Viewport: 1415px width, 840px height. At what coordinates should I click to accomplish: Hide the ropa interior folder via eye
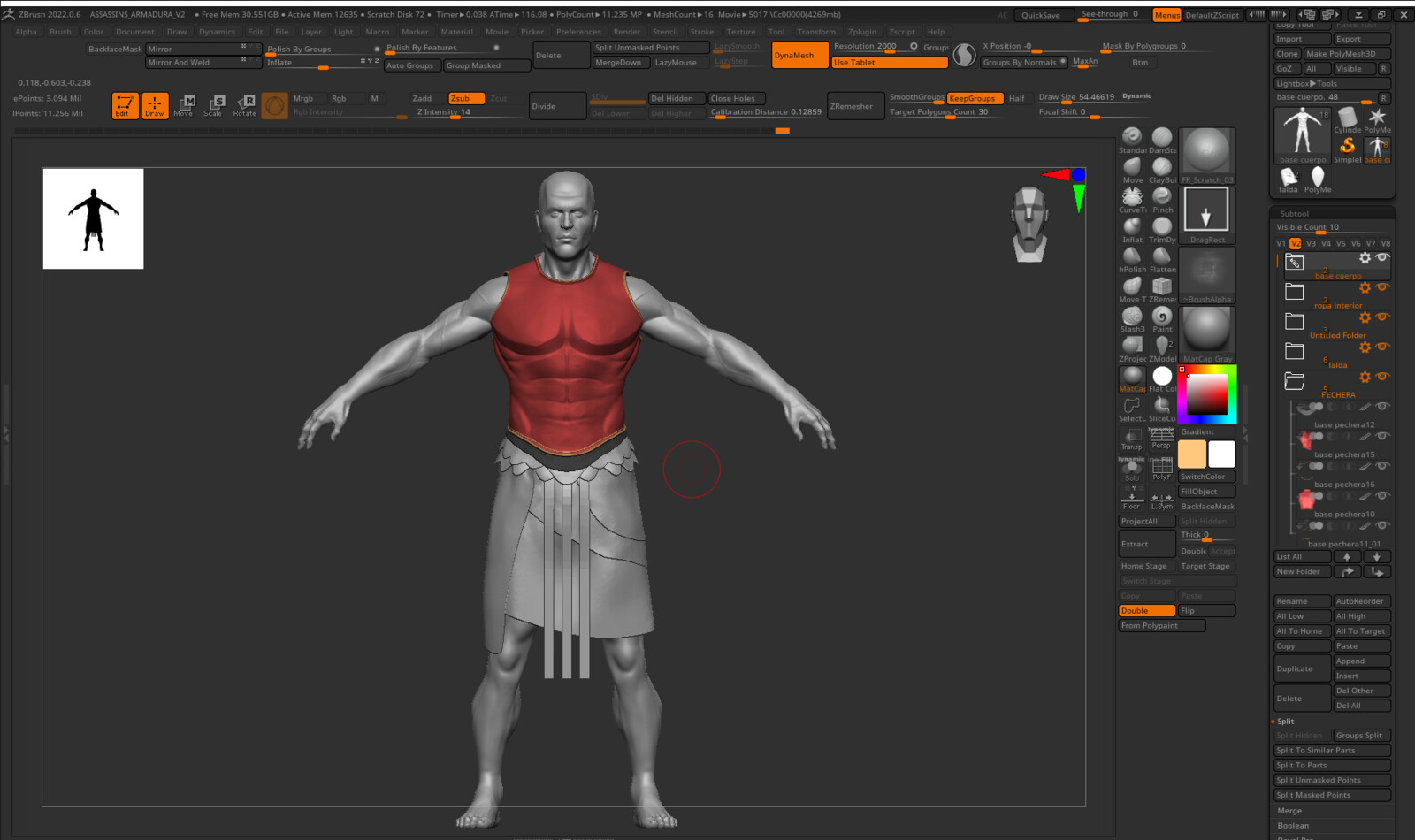1382,287
